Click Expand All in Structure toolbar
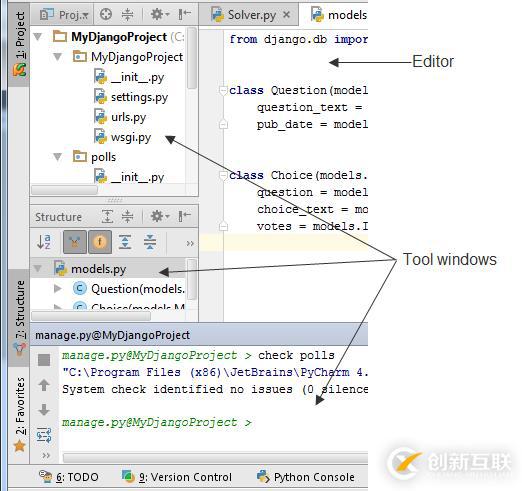This screenshot has height=491, width=522. coord(125,242)
